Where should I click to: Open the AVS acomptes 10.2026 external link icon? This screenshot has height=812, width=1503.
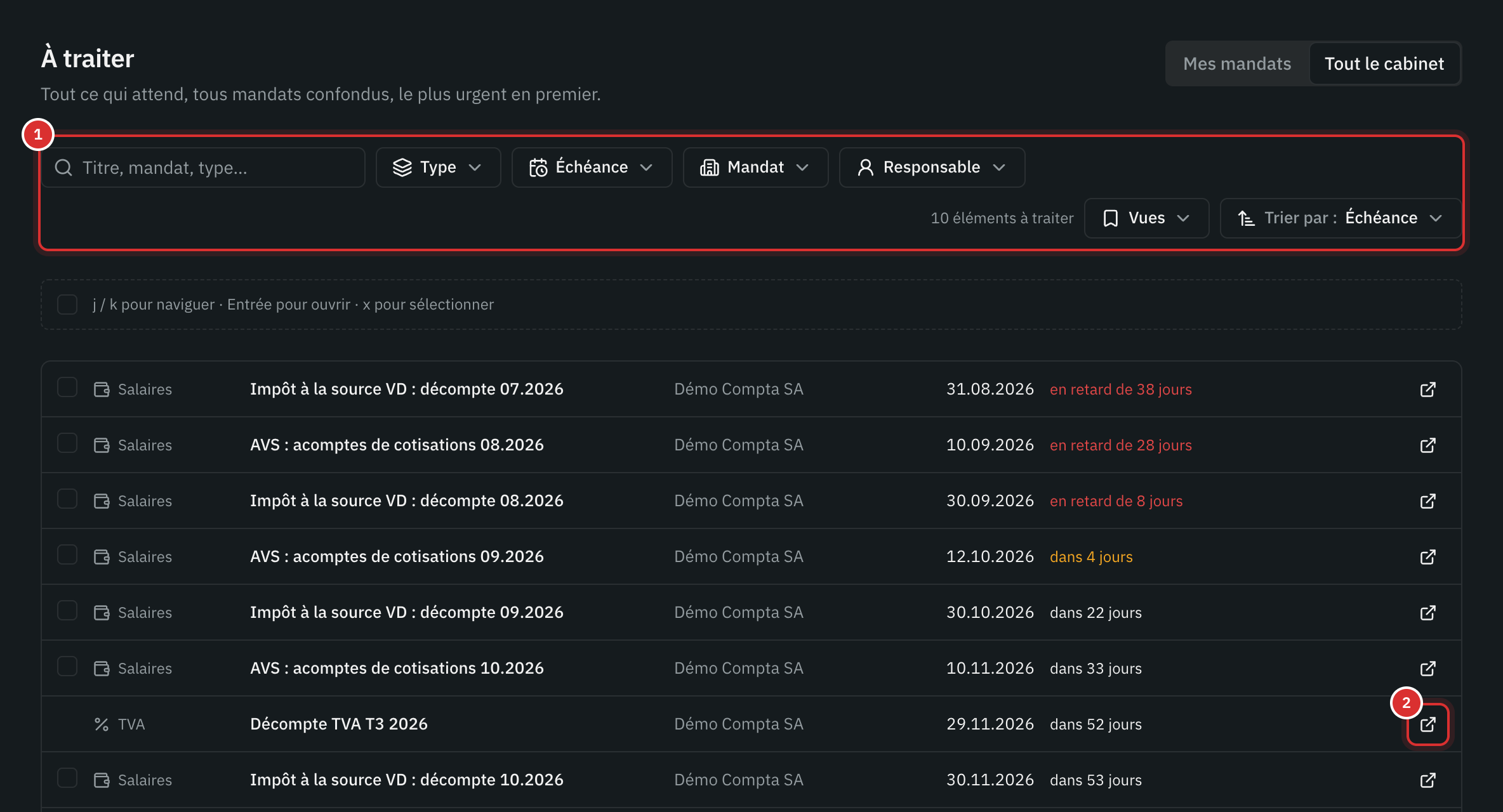[1427, 669]
